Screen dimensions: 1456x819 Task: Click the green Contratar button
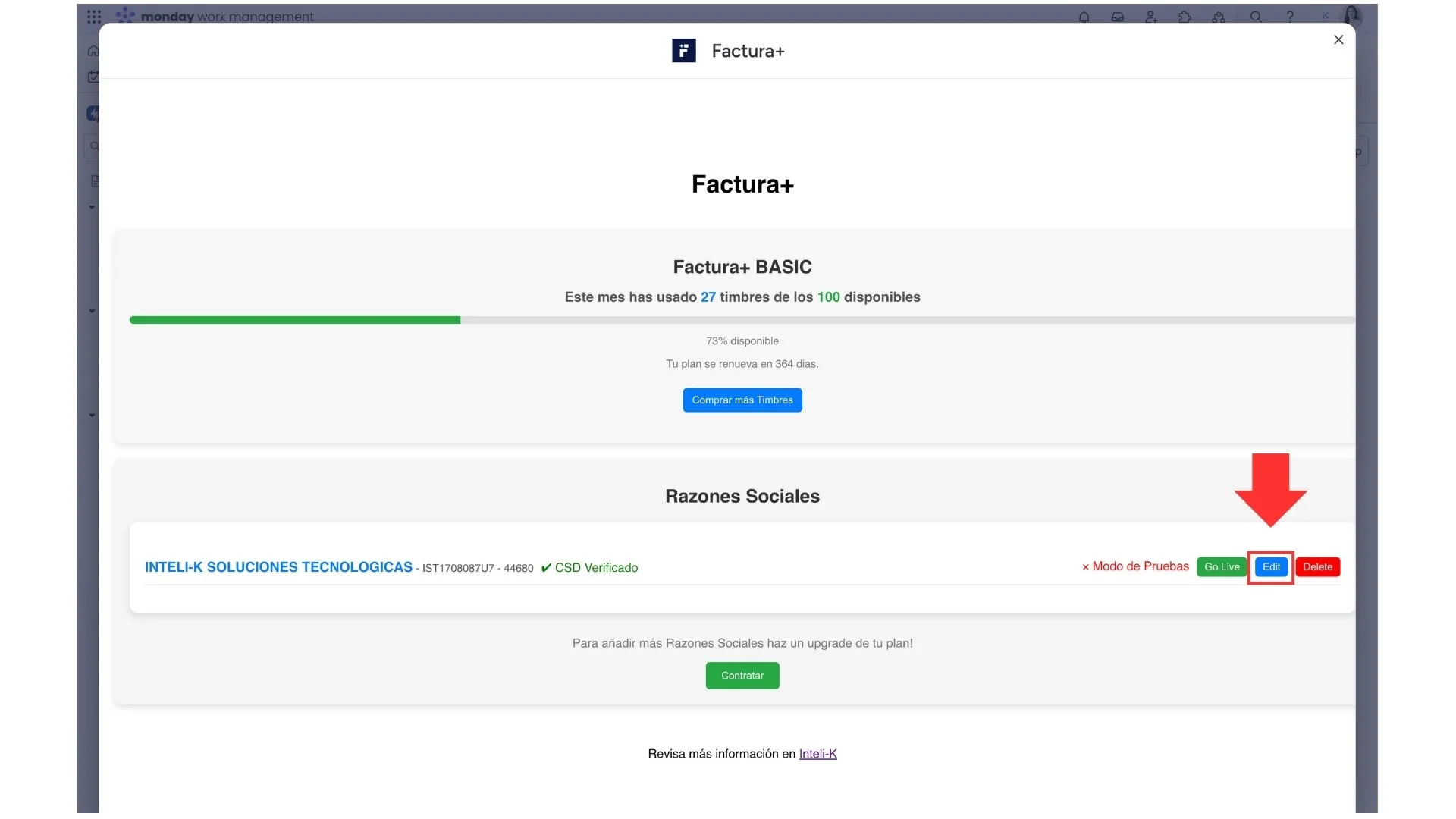tap(742, 676)
